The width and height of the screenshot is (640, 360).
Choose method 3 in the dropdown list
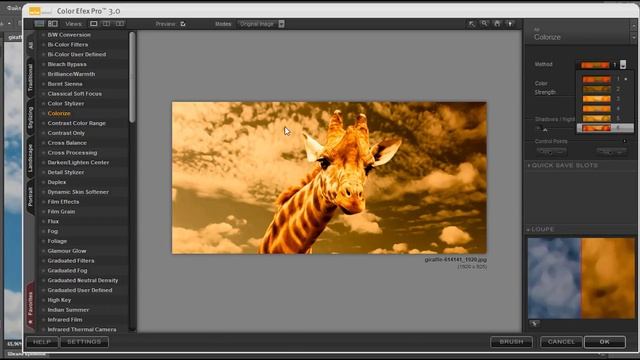[605, 99]
